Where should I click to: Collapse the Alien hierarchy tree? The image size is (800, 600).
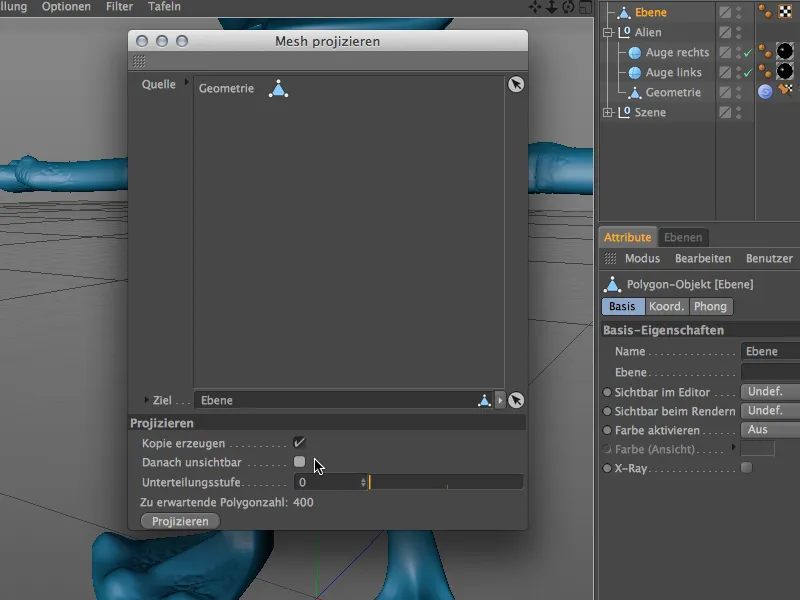[x=608, y=32]
